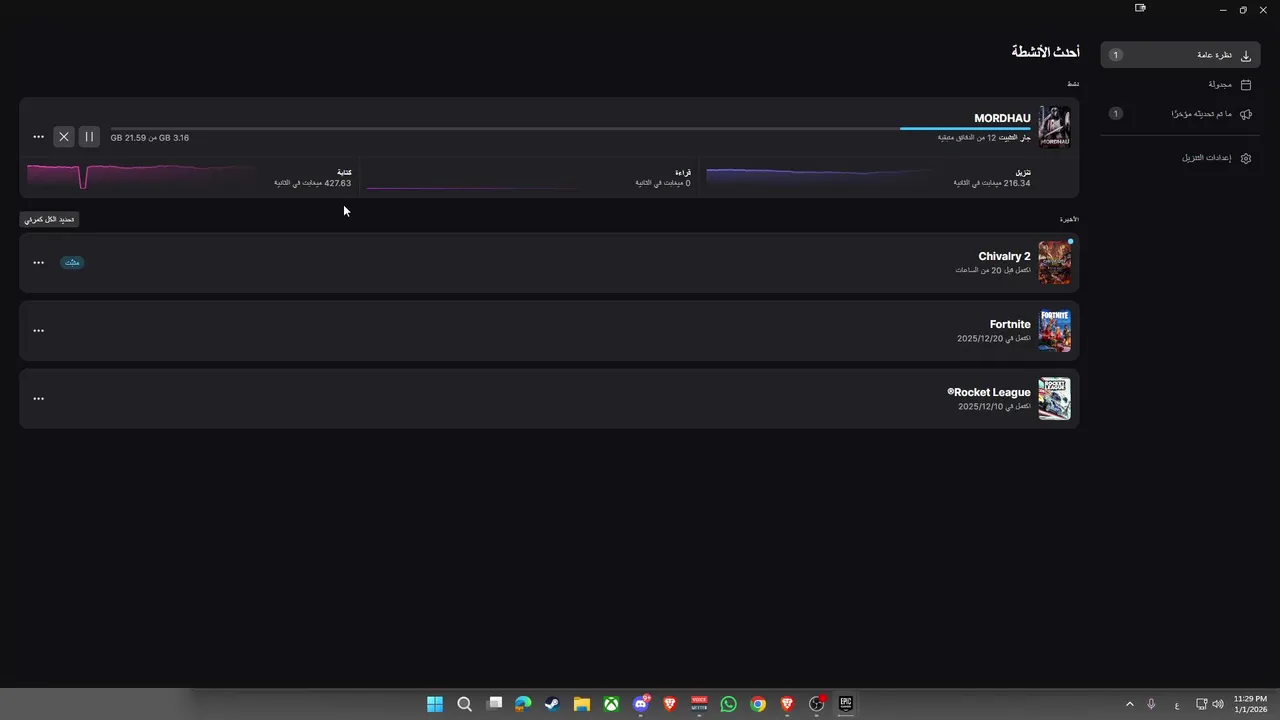Click the Fortnite game thumbnail
The height and width of the screenshot is (720, 1280).
click(1054, 331)
